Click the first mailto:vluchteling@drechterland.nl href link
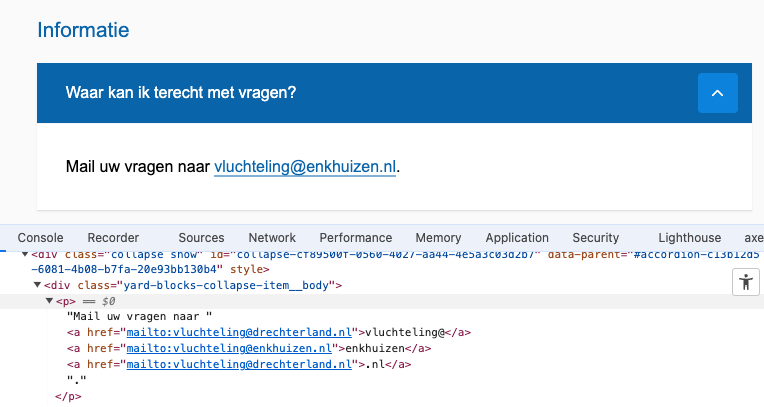Screen dimensions: 764x407 [x=239, y=332]
